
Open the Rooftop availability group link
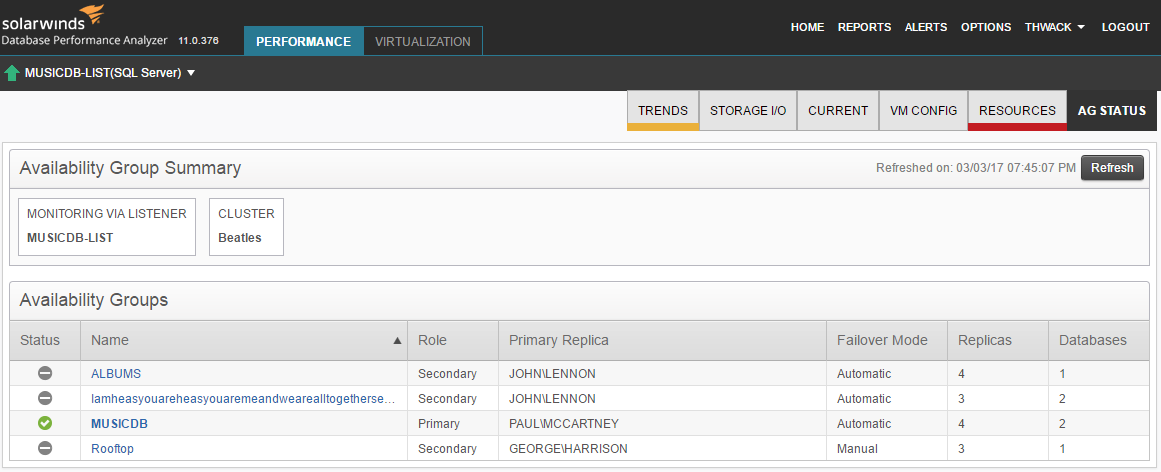point(112,449)
